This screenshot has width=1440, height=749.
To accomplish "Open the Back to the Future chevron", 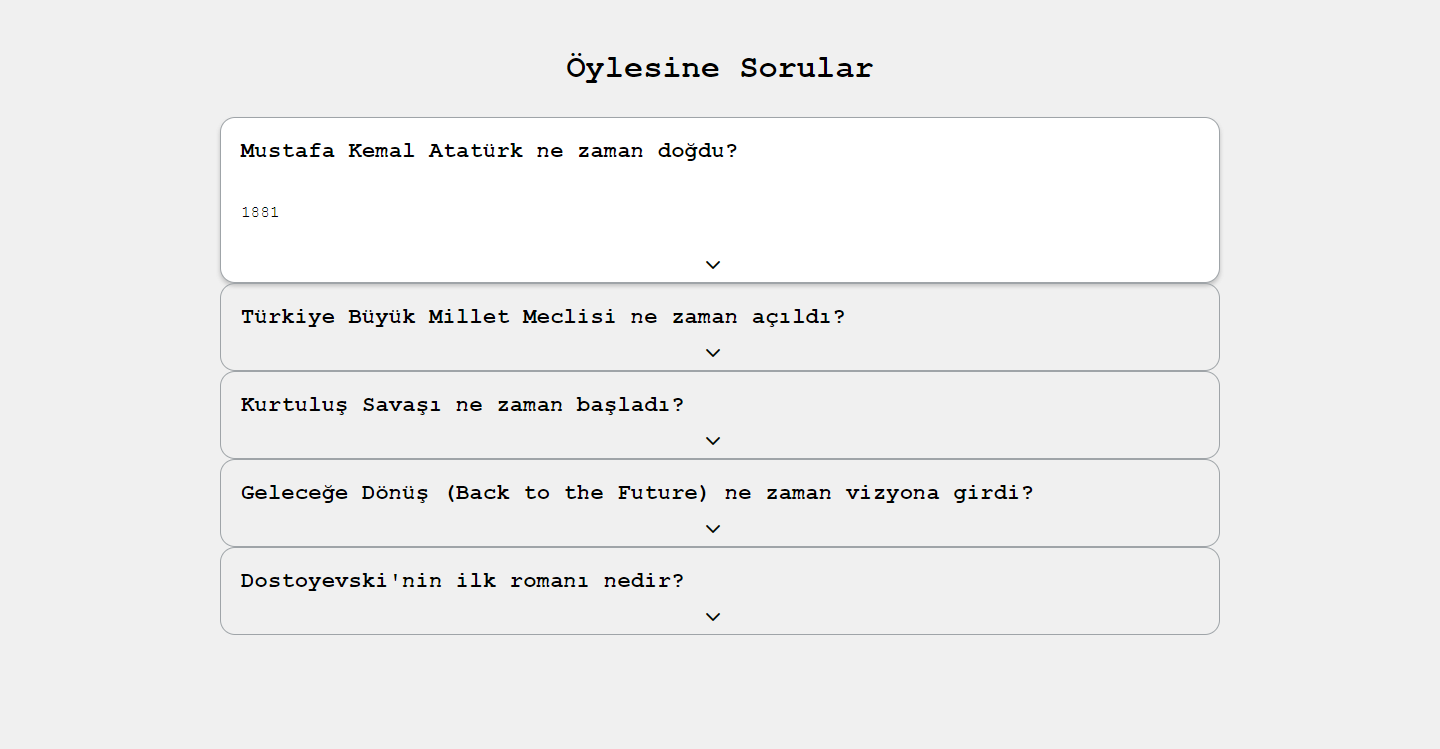I will [x=712, y=528].
